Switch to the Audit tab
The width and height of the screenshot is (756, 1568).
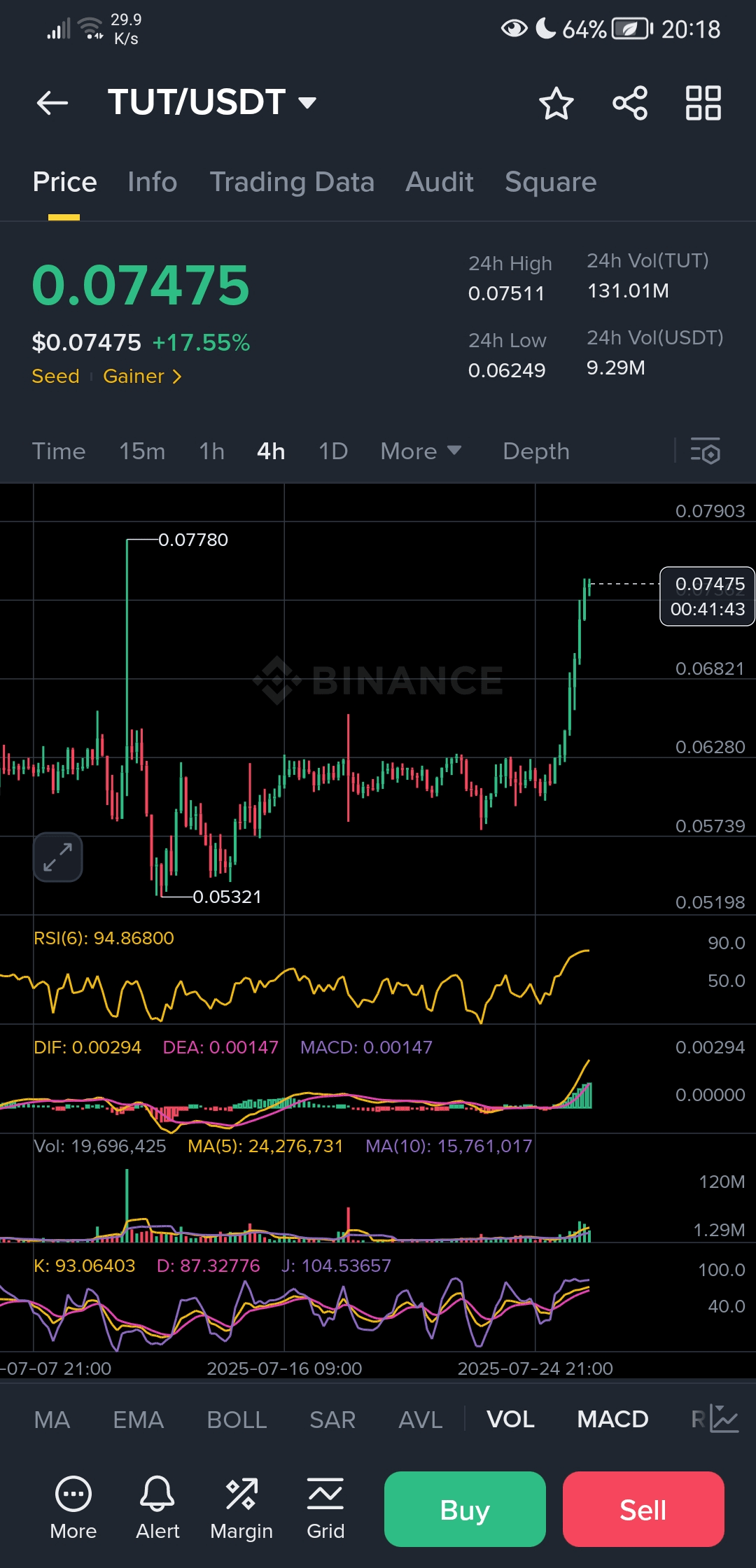[440, 182]
